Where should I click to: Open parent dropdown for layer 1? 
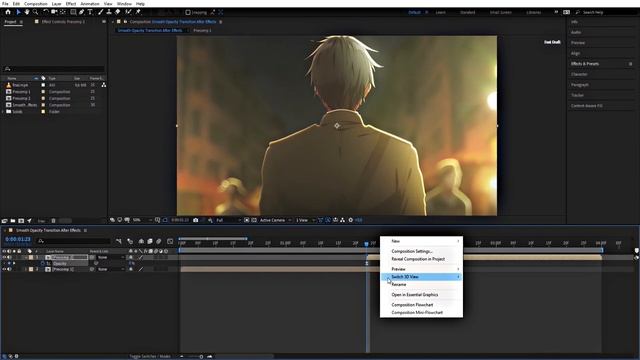(111, 258)
